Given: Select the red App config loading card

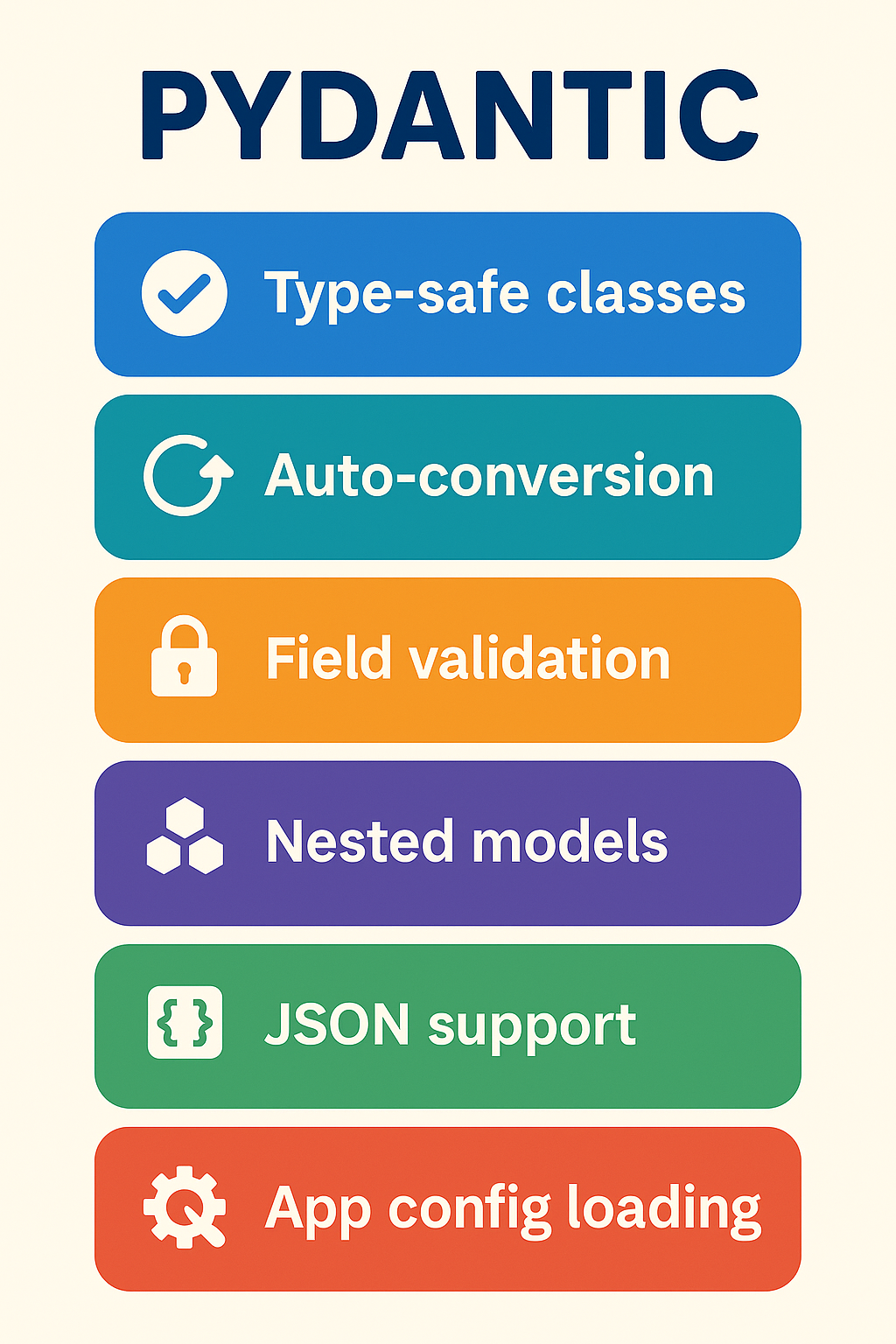Looking at the screenshot, I should click(x=448, y=1209).
